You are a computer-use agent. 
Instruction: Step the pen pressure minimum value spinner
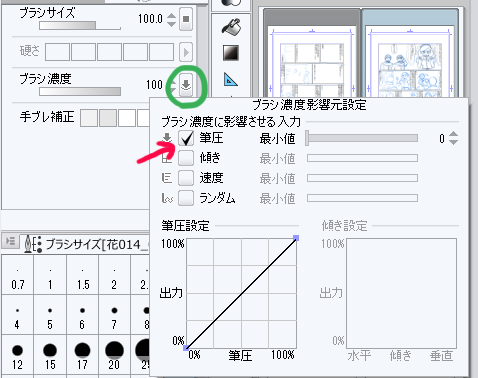coord(453,138)
